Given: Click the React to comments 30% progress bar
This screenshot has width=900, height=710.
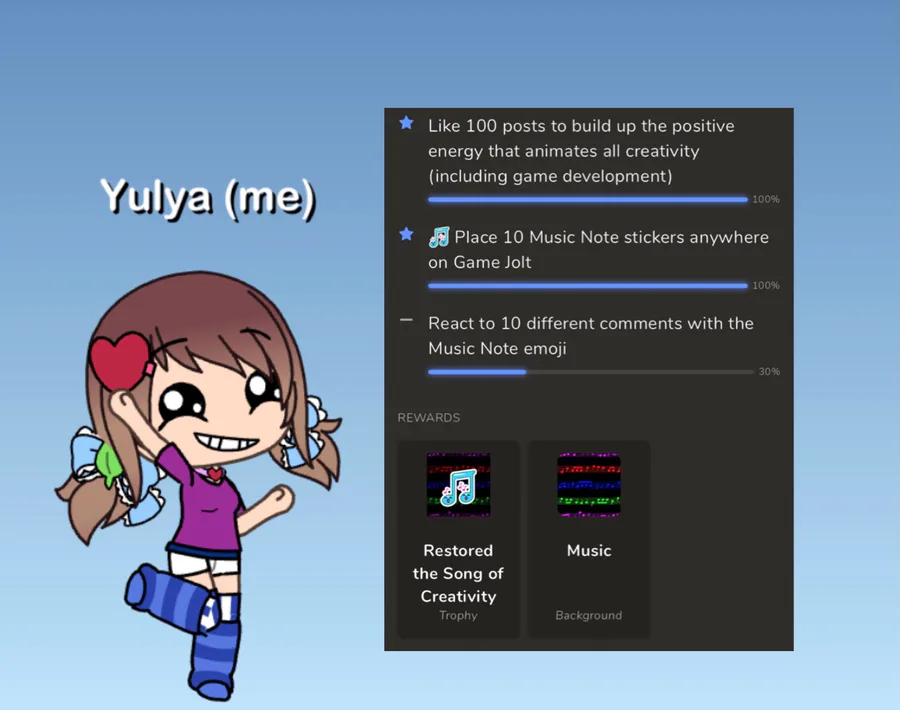Looking at the screenshot, I should point(591,372).
